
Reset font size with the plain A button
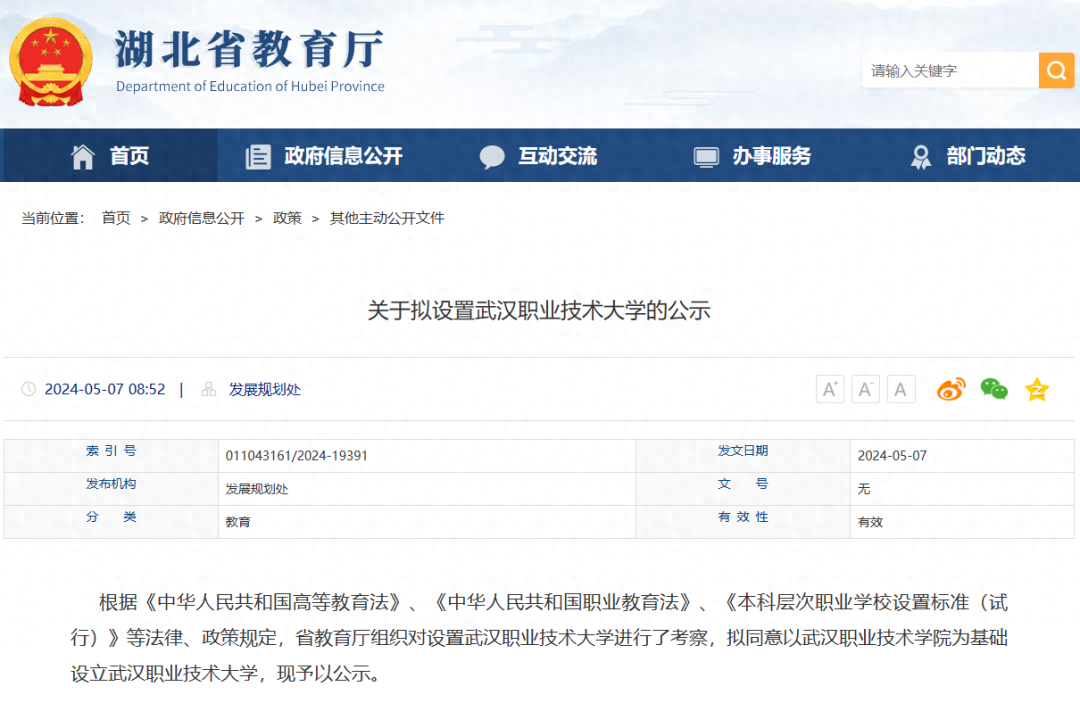point(901,389)
